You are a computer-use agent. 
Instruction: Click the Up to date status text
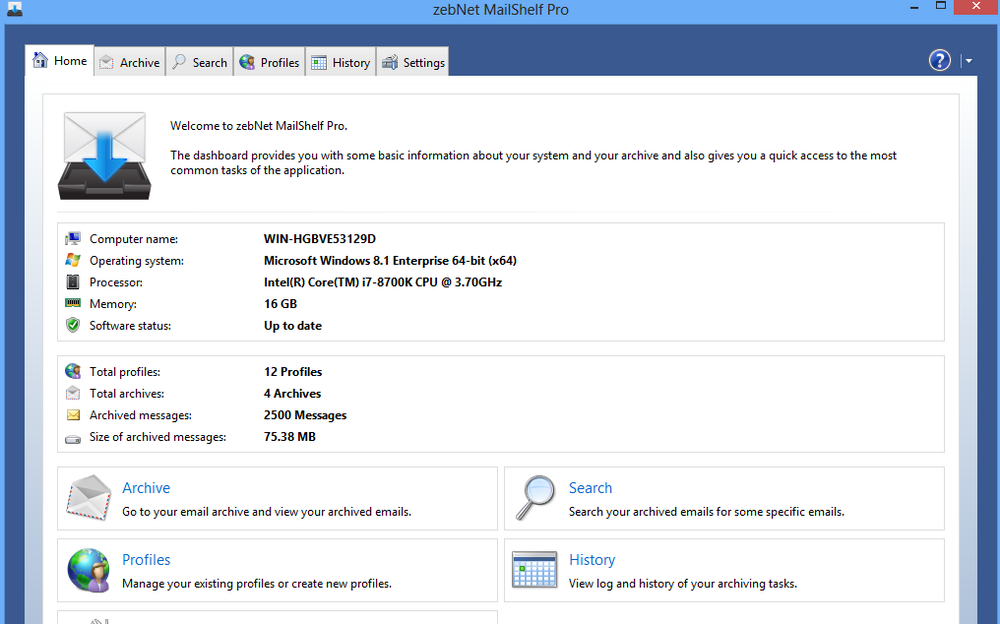[x=293, y=325]
